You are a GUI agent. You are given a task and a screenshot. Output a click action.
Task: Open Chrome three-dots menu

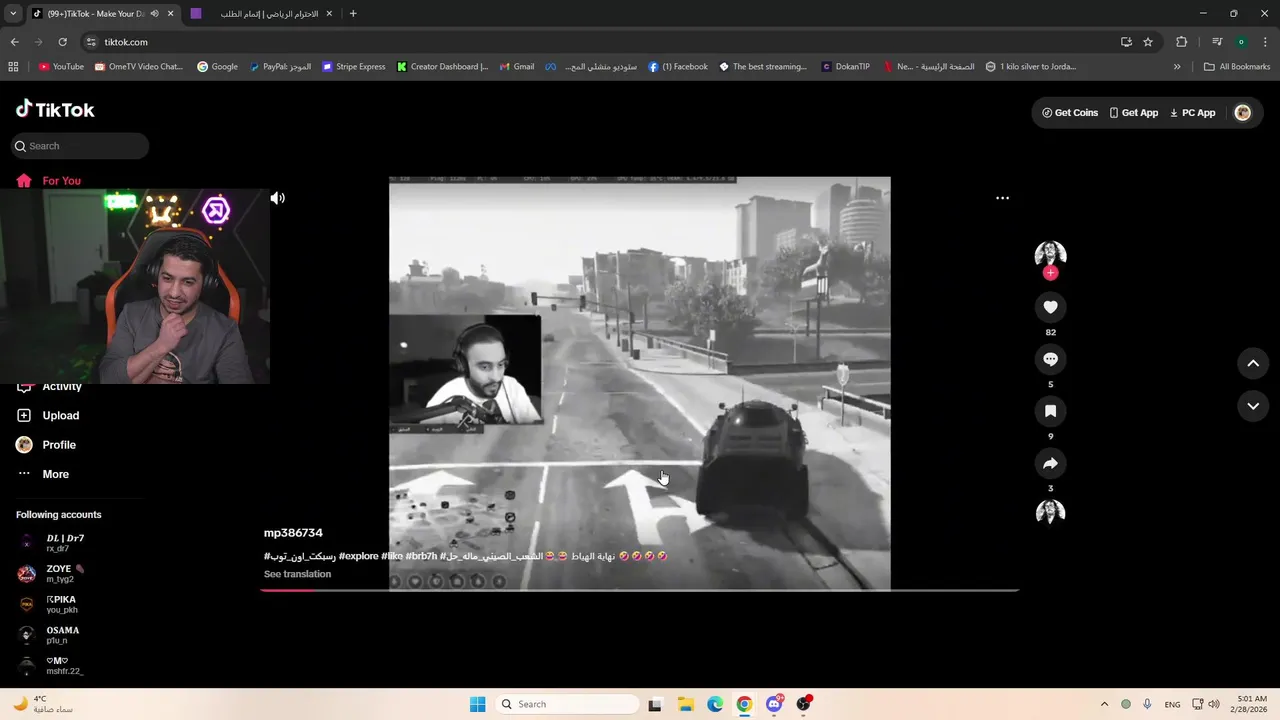pos(1265,42)
